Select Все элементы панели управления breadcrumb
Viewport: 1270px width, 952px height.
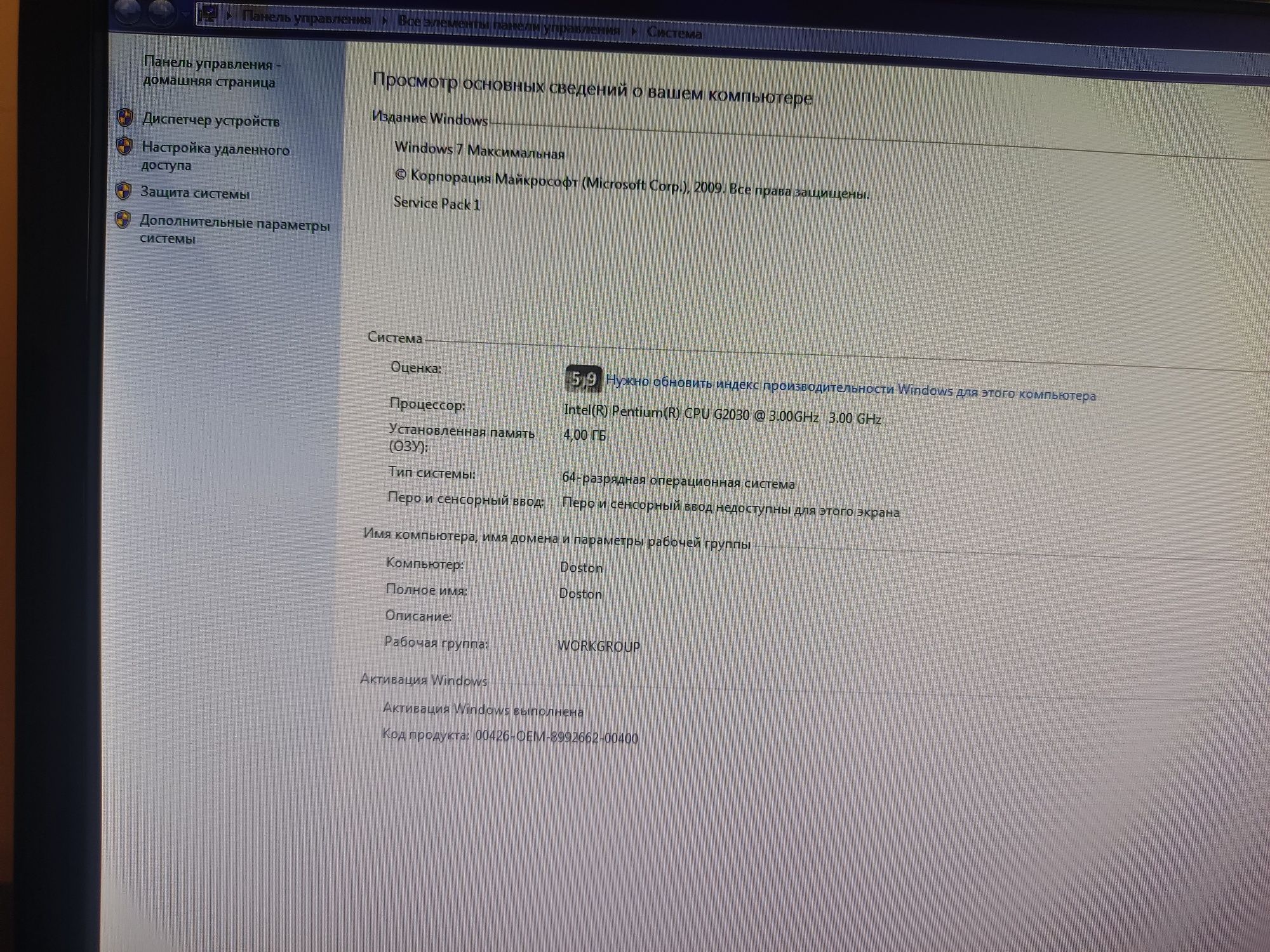click(509, 25)
